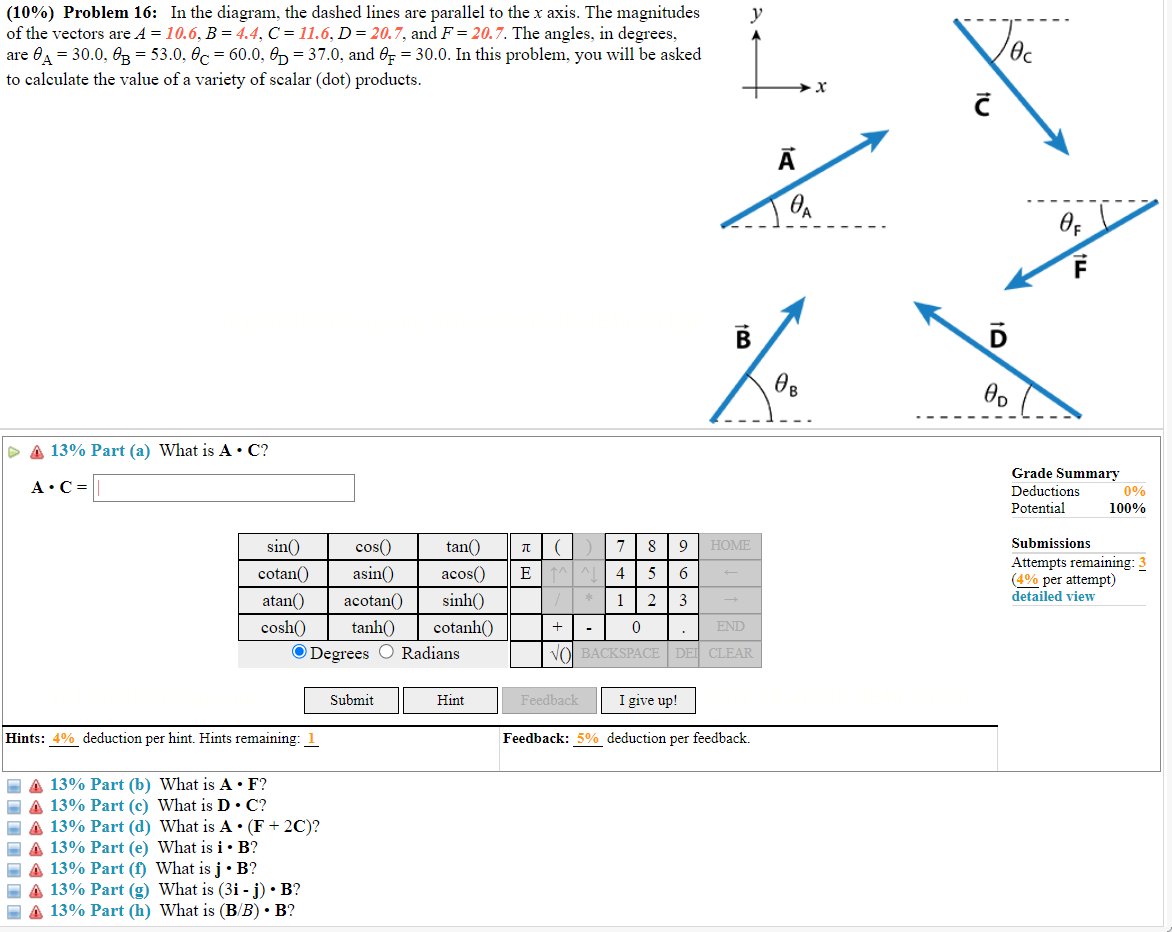Select the Degrees radio button

pos(298,652)
